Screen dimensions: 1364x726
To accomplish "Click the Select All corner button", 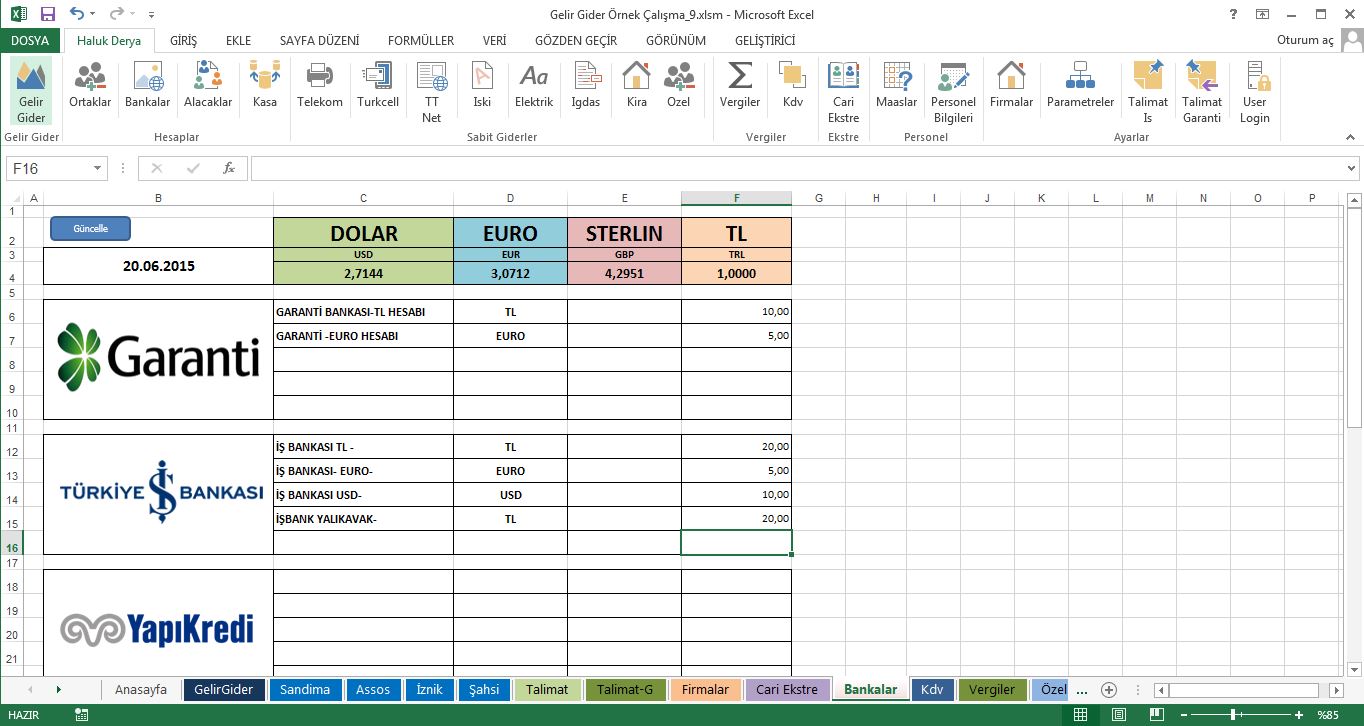I will (13, 198).
